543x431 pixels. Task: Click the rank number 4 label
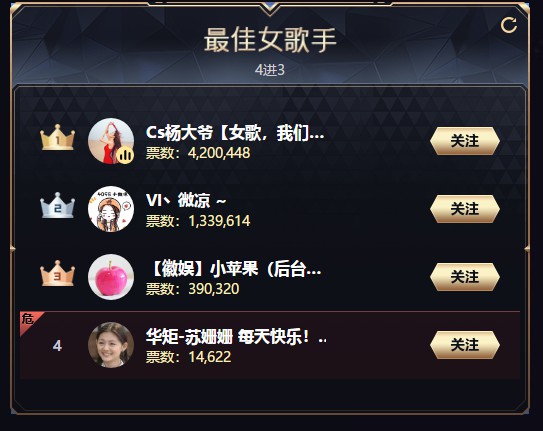[x=57, y=345]
